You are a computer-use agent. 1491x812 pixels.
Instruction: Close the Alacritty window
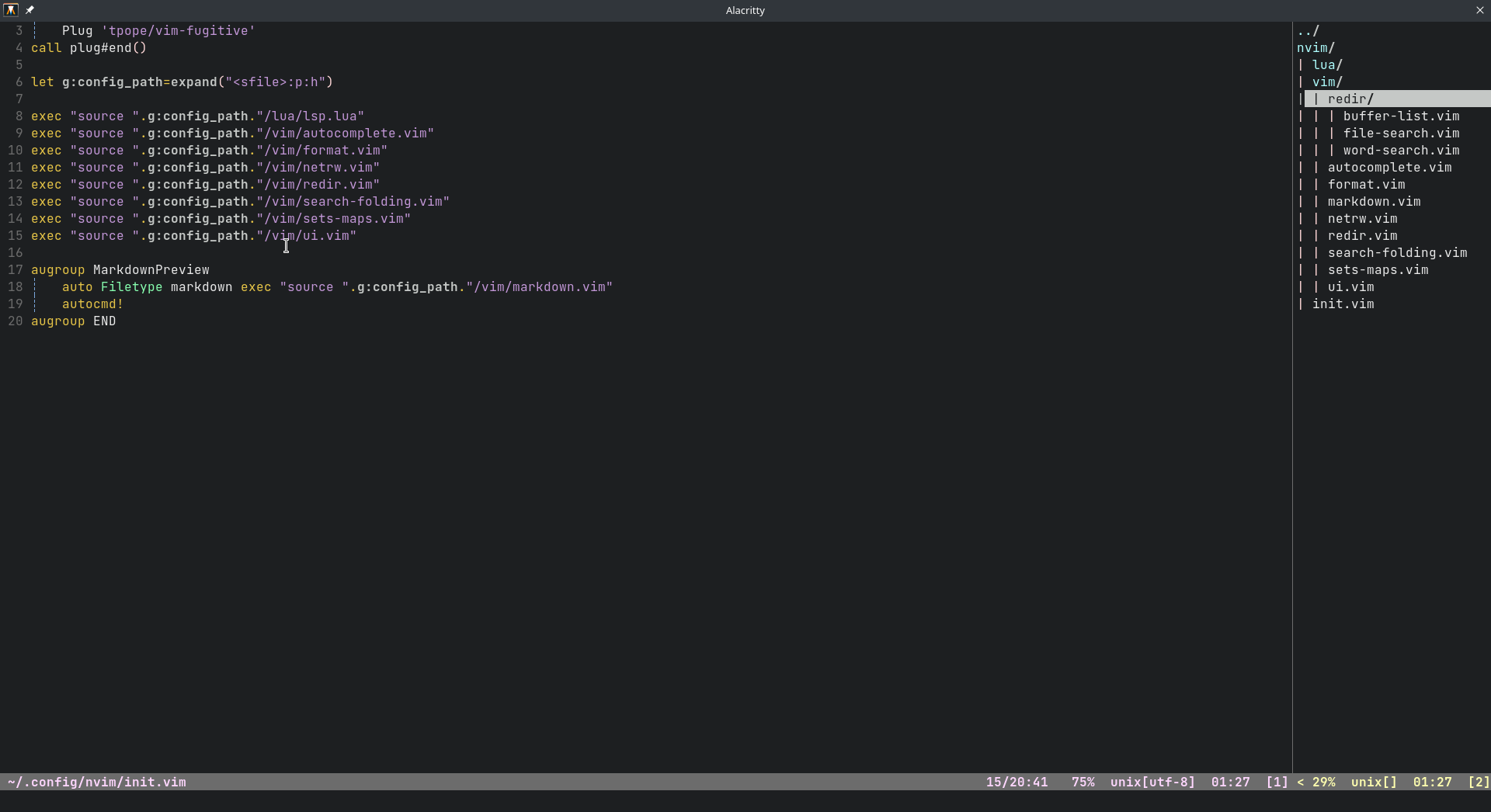click(1479, 10)
